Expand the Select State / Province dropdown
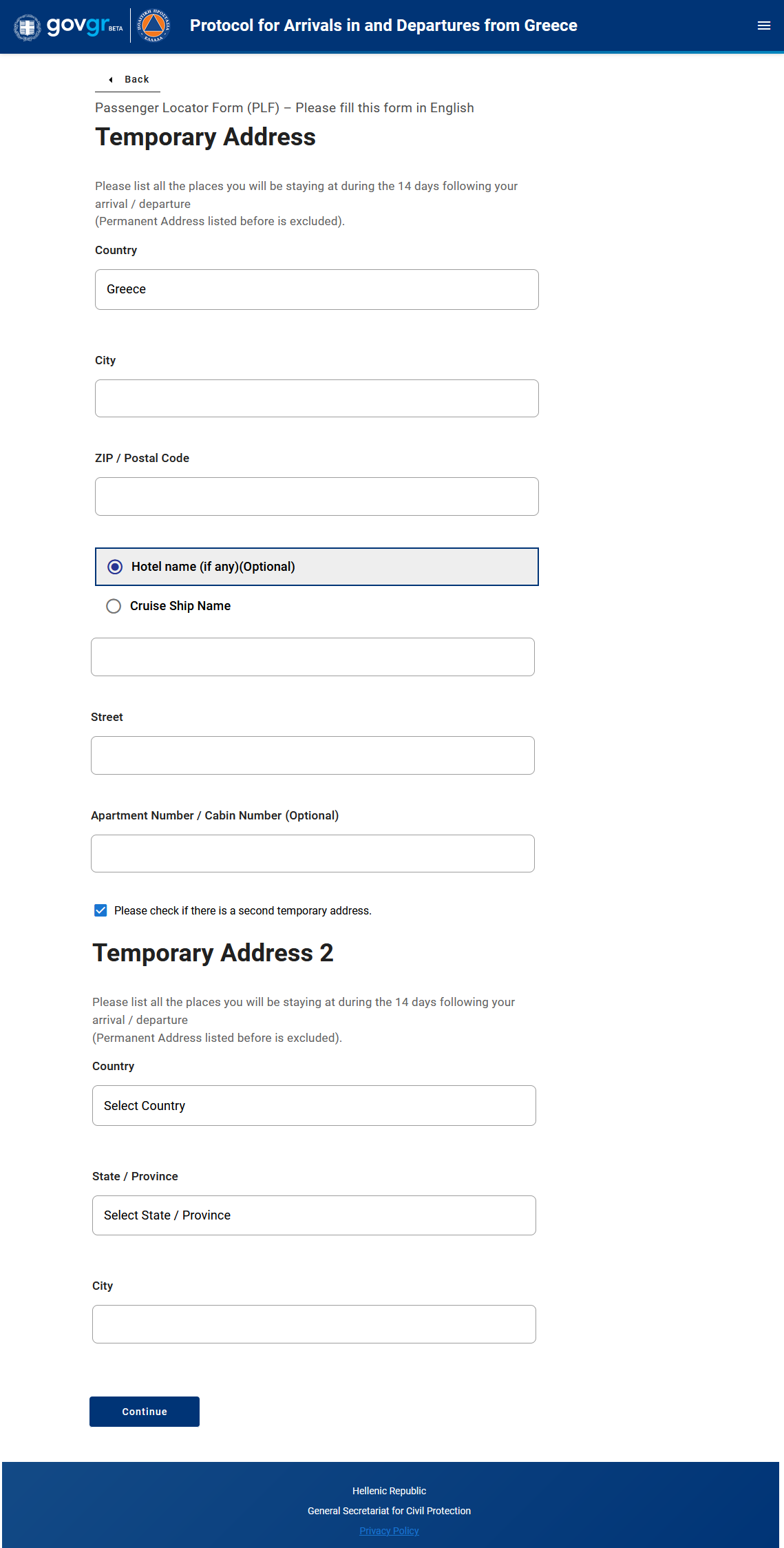Viewport: 784px width, 1548px height. click(314, 1215)
